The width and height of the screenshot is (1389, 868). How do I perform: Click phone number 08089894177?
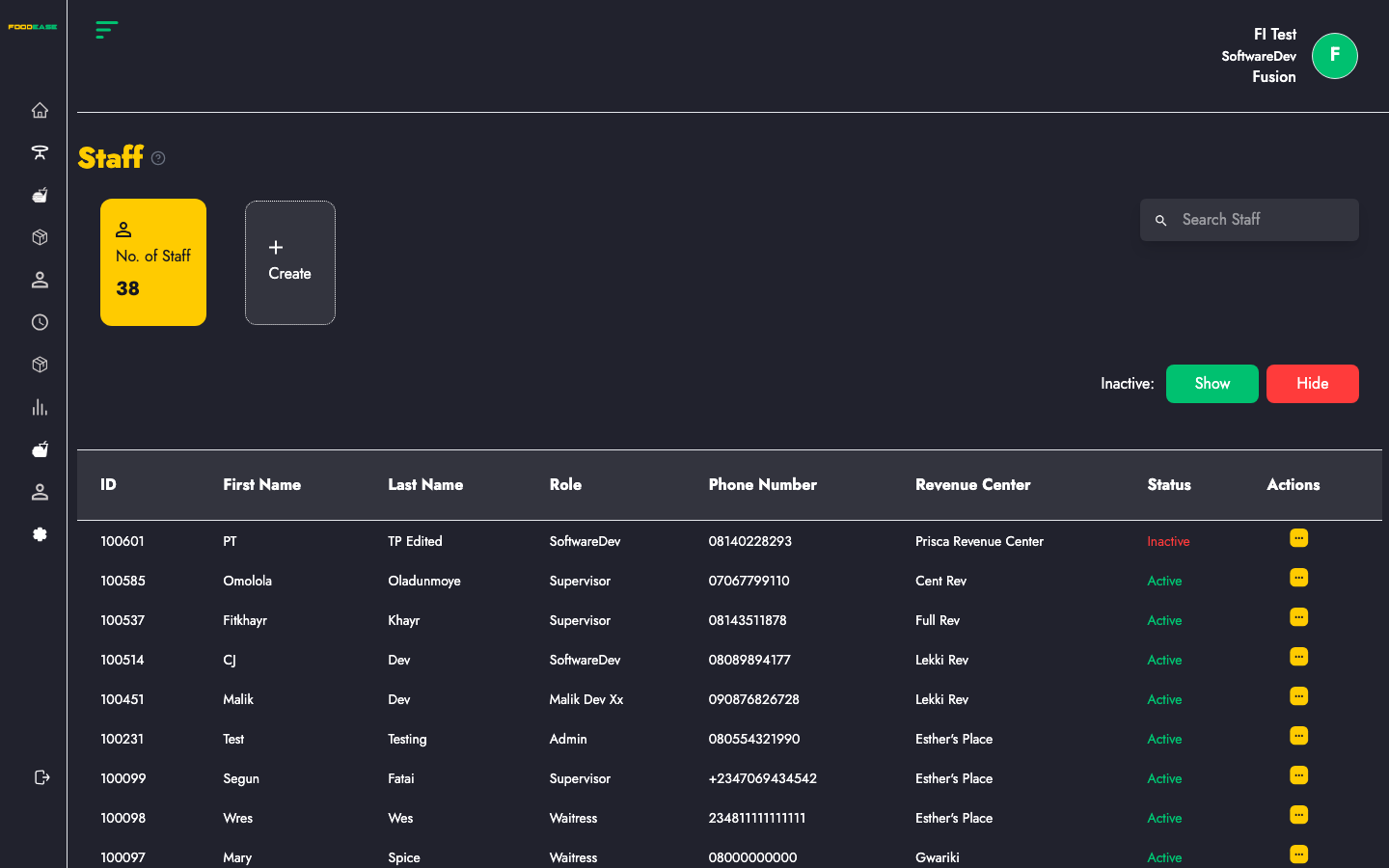[x=749, y=661]
